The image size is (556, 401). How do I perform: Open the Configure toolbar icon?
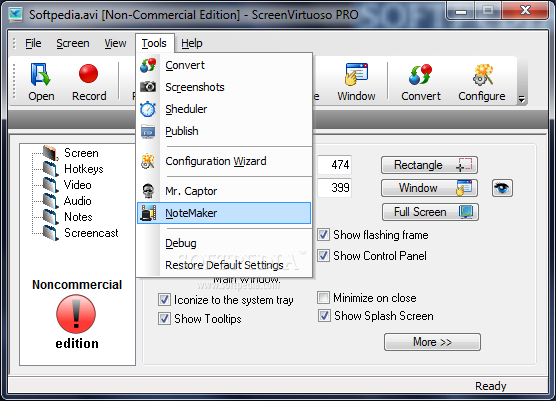click(x=482, y=82)
